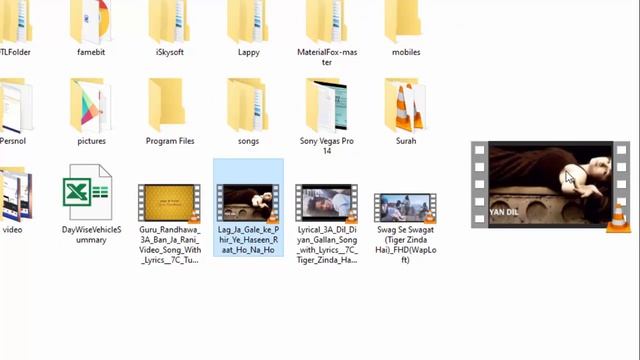Click the 'Sony Vegas Pro 14' name text

327,146
